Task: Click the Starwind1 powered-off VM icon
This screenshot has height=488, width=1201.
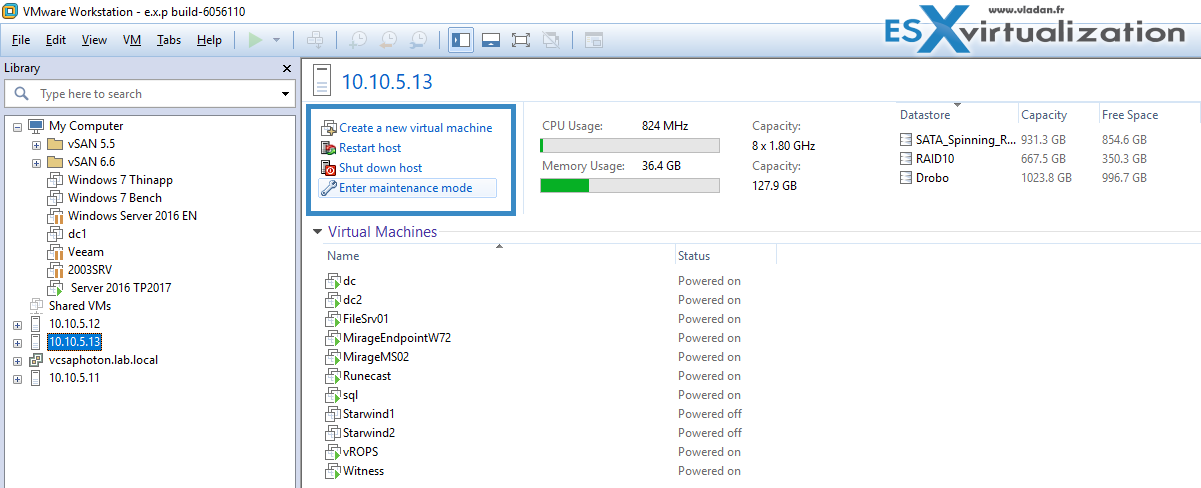Action: pyautogui.click(x=333, y=414)
